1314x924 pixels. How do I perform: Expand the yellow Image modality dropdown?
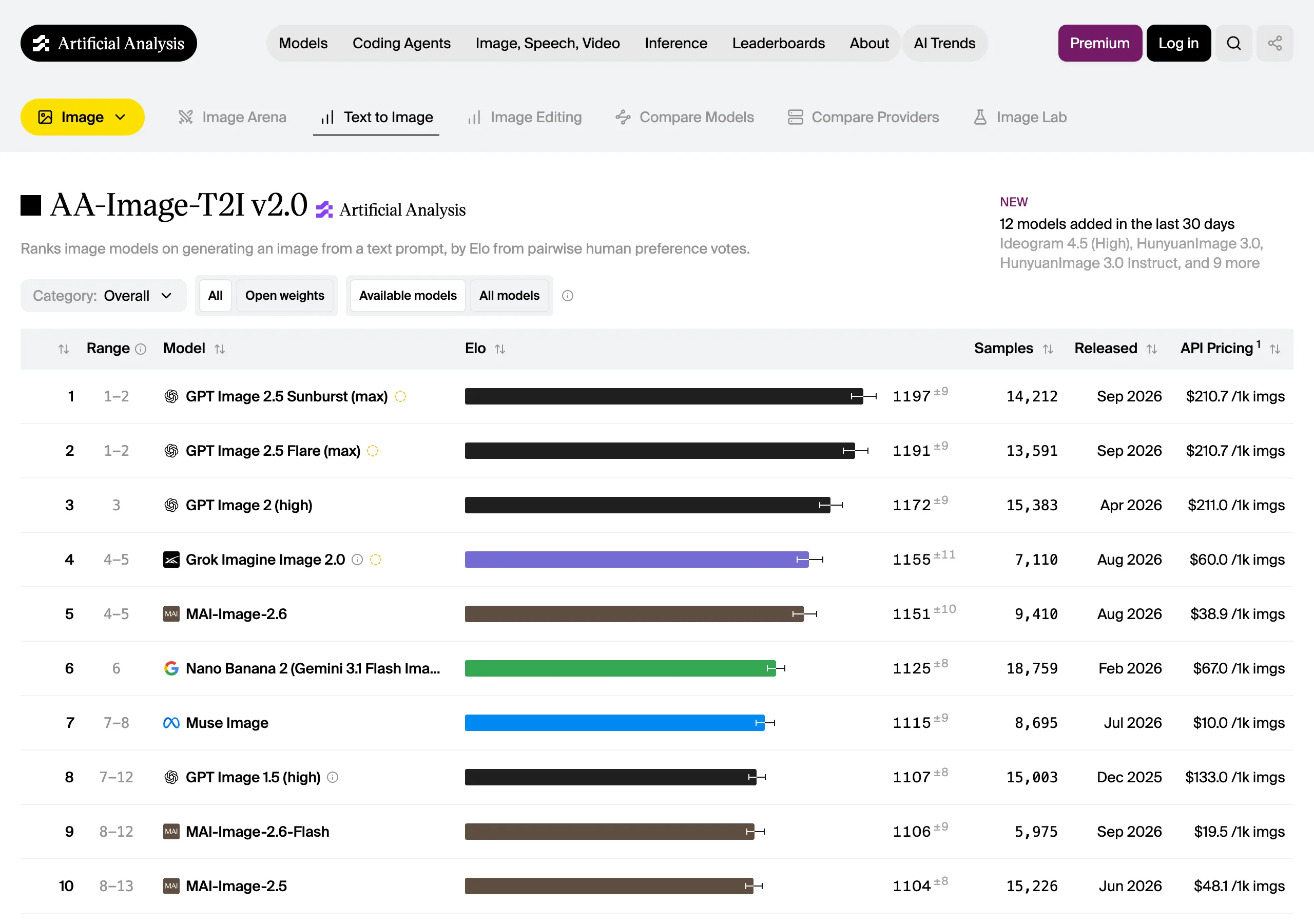83,117
